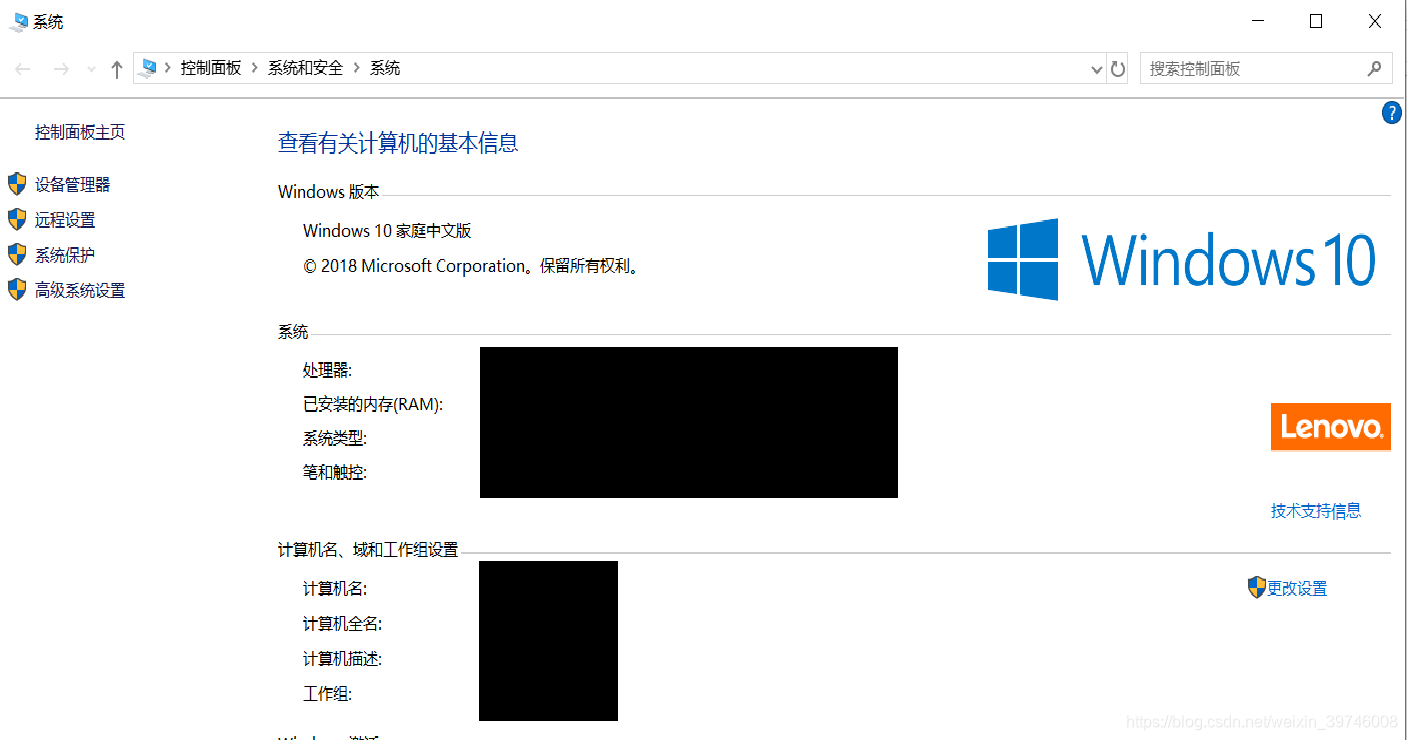This screenshot has height=740, width=1407.
Task: Select 系统和安全 in the breadcrumb
Action: click(305, 68)
